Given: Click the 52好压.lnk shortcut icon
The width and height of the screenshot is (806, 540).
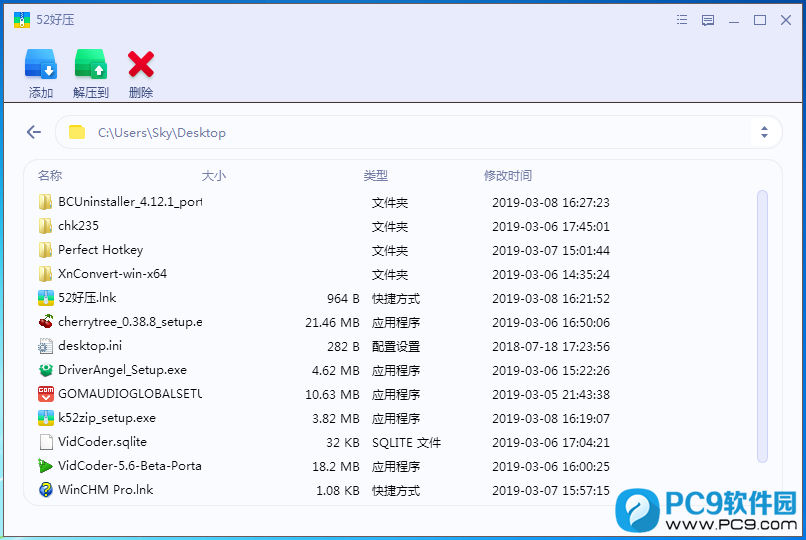Looking at the screenshot, I should (x=46, y=298).
